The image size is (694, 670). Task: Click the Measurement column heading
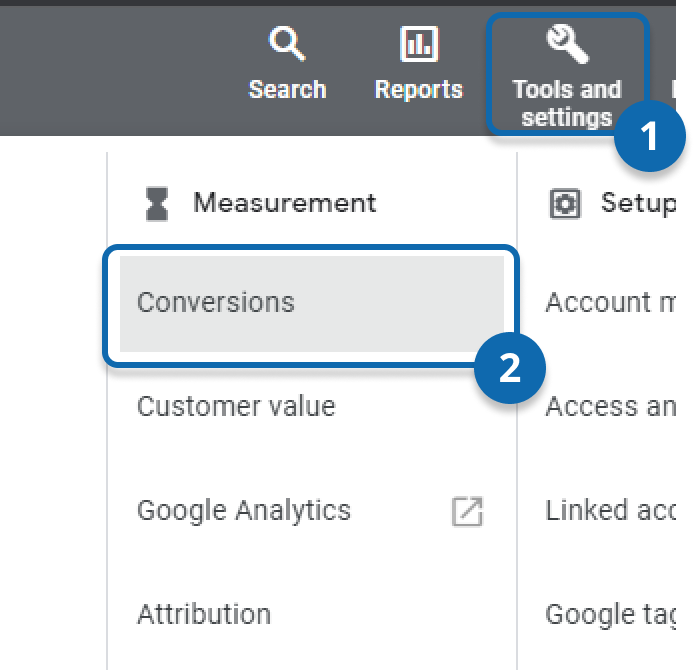click(x=285, y=203)
